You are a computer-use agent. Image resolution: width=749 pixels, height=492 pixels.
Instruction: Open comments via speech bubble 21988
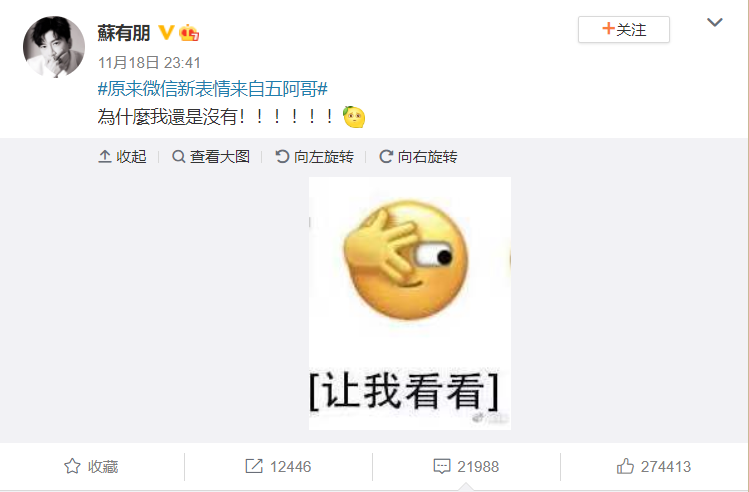[466, 466]
